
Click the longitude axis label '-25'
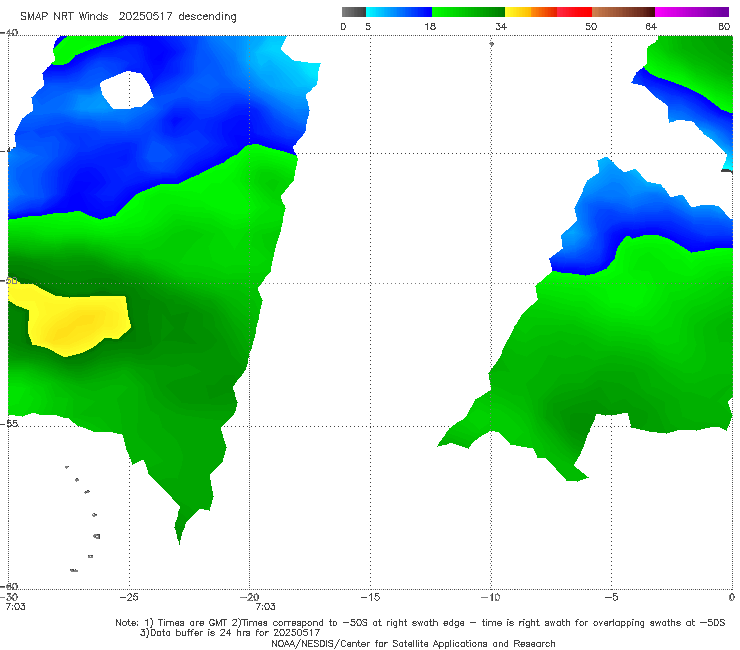[x=129, y=597]
